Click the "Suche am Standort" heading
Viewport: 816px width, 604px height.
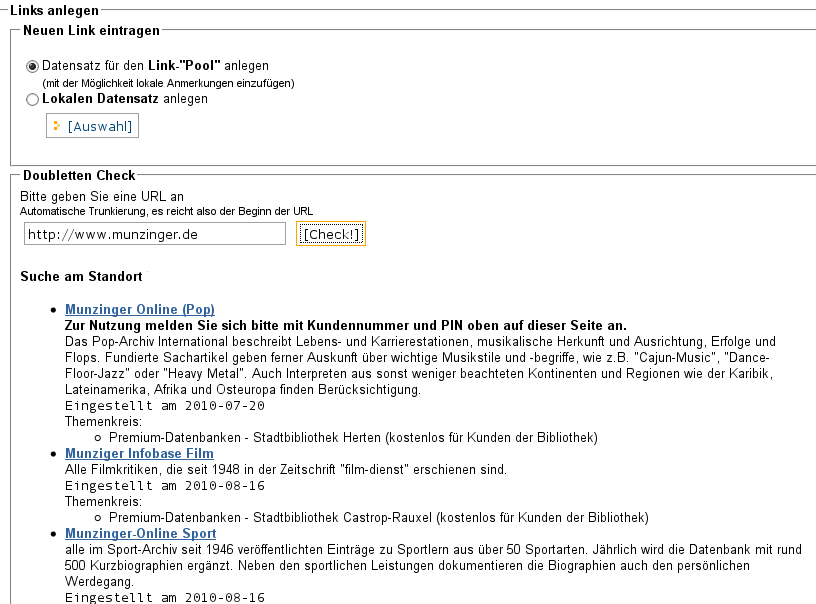[x=81, y=276]
